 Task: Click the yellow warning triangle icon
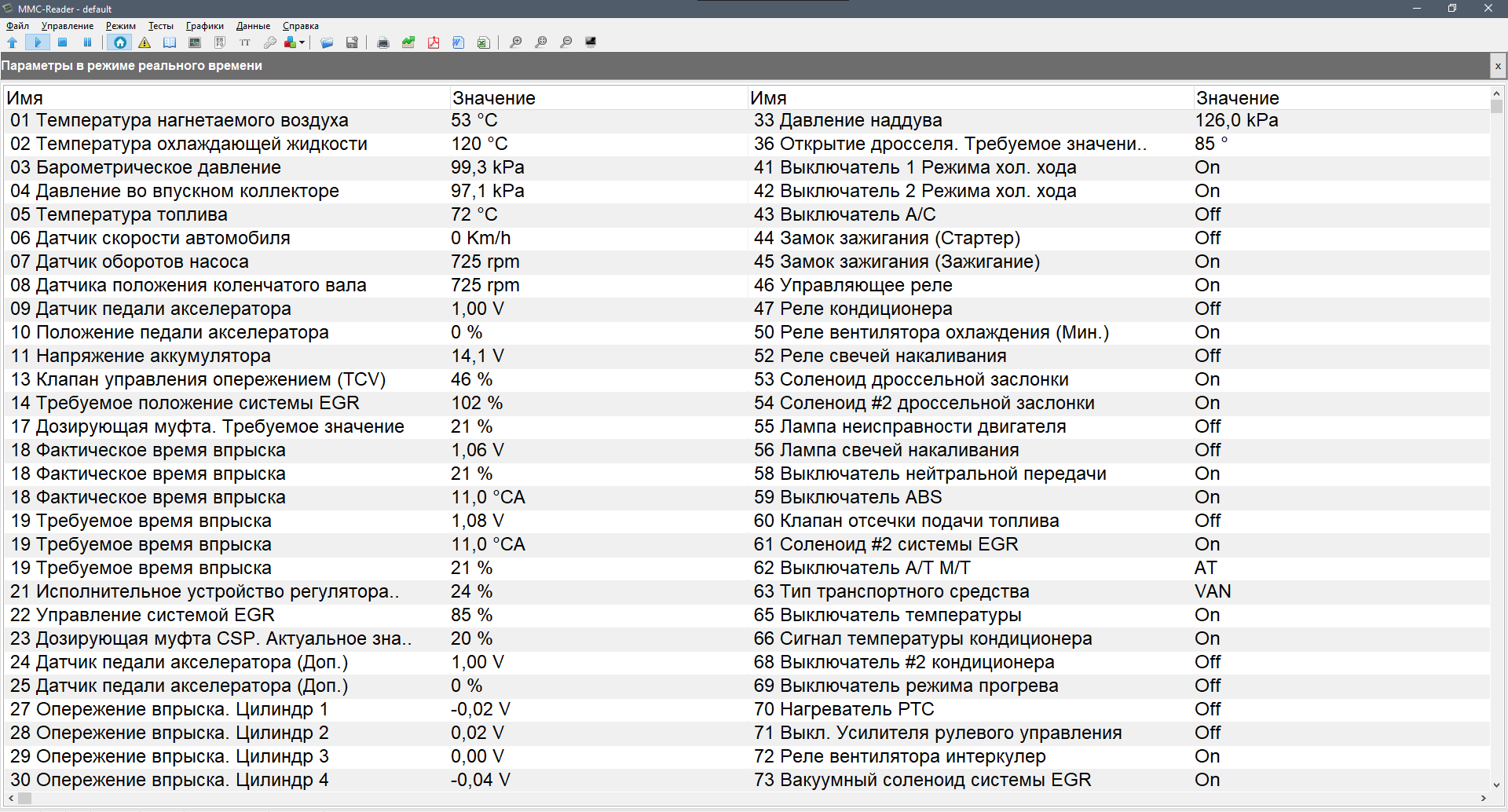point(145,42)
